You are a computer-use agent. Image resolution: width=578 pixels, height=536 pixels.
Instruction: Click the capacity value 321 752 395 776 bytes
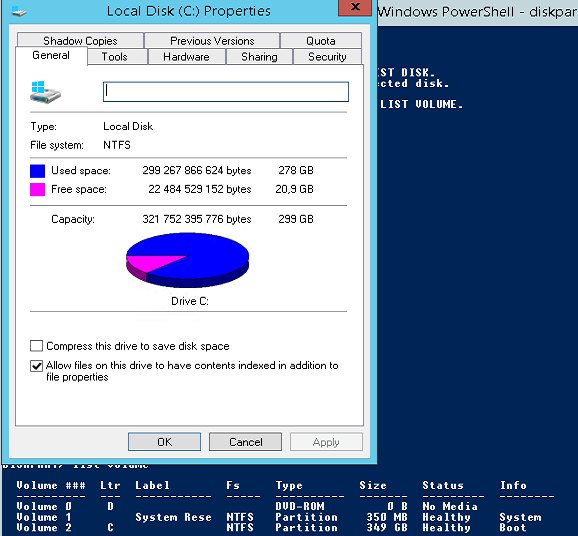pyautogui.click(x=197, y=219)
